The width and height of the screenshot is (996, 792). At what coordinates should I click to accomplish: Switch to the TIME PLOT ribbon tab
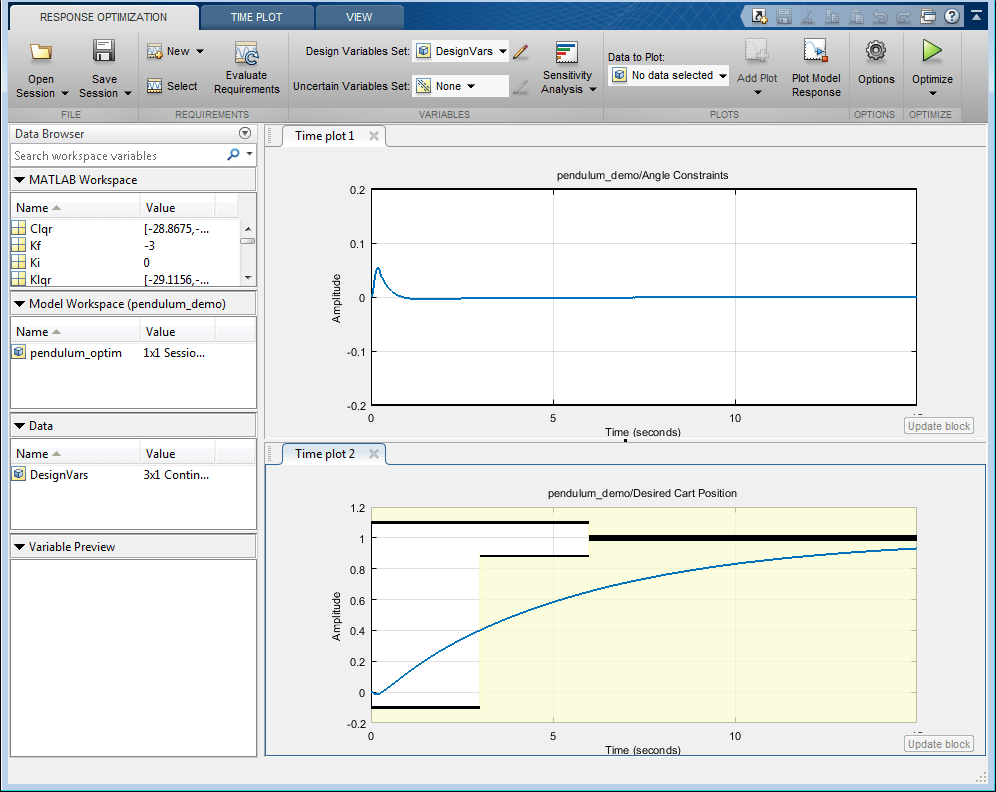[256, 17]
